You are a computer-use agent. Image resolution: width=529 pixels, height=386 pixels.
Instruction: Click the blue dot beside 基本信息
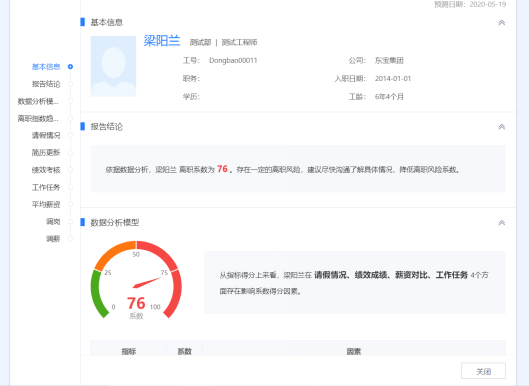[70, 66]
